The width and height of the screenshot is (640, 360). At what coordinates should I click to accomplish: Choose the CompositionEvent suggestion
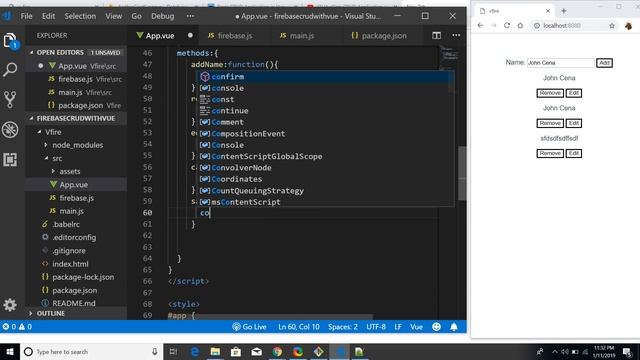(x=326, y=133)
